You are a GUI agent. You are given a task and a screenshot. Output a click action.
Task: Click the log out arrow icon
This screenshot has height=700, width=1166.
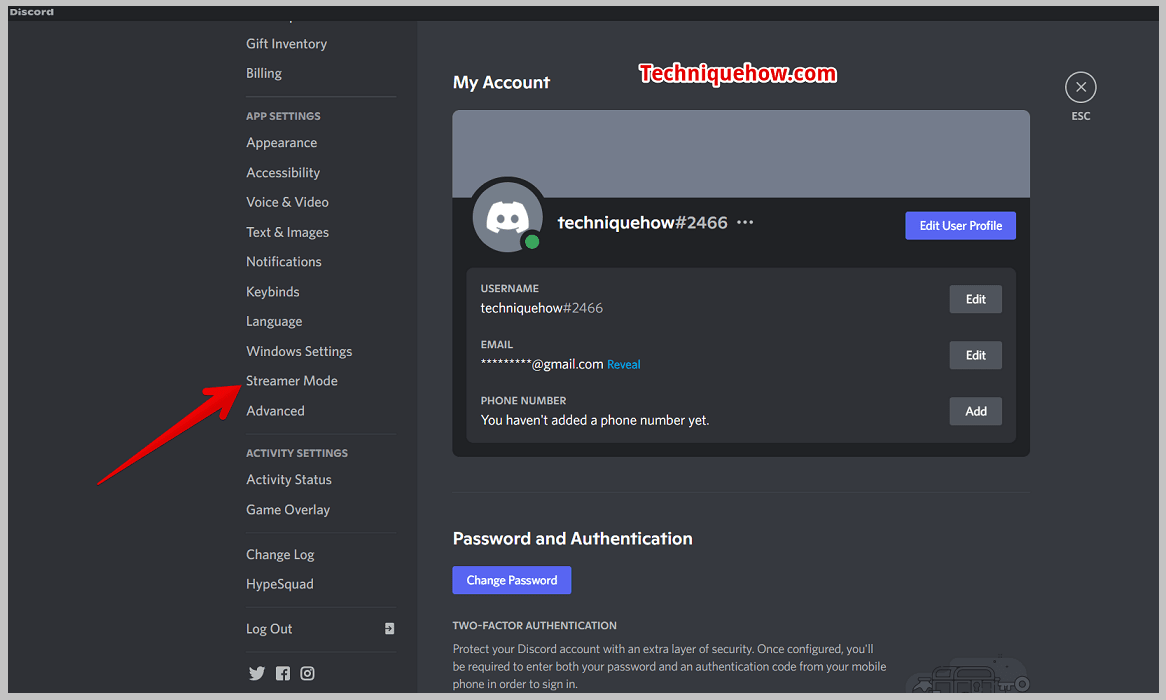(389, 629)
